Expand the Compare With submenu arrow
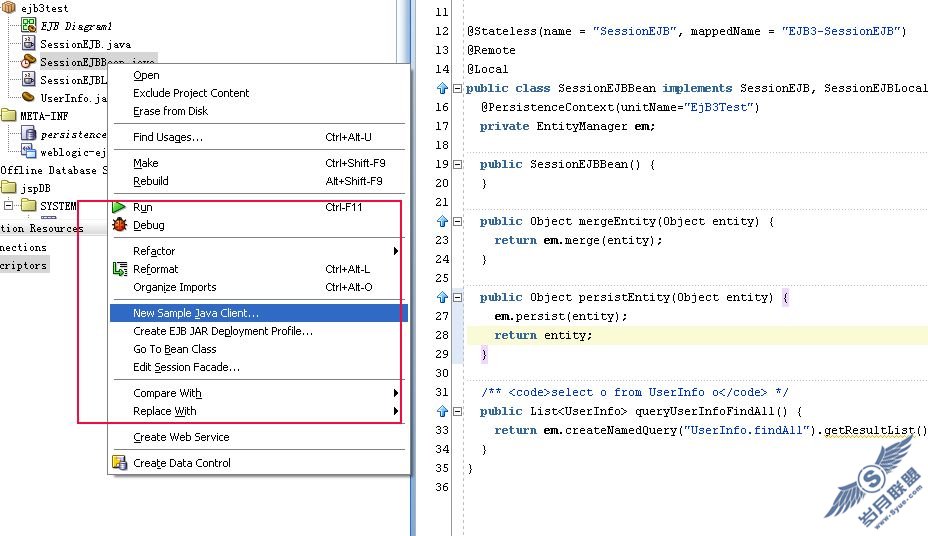928x536 pixels. tap(395, 393)
